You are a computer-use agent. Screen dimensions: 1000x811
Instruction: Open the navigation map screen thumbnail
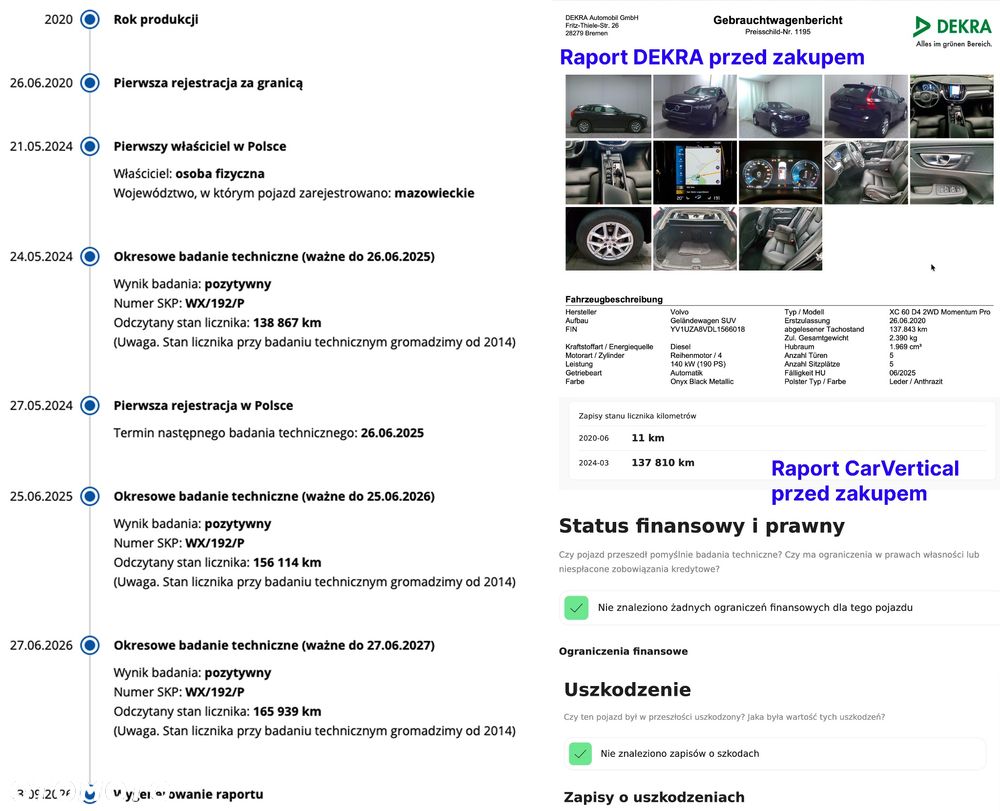click(695, 172)
